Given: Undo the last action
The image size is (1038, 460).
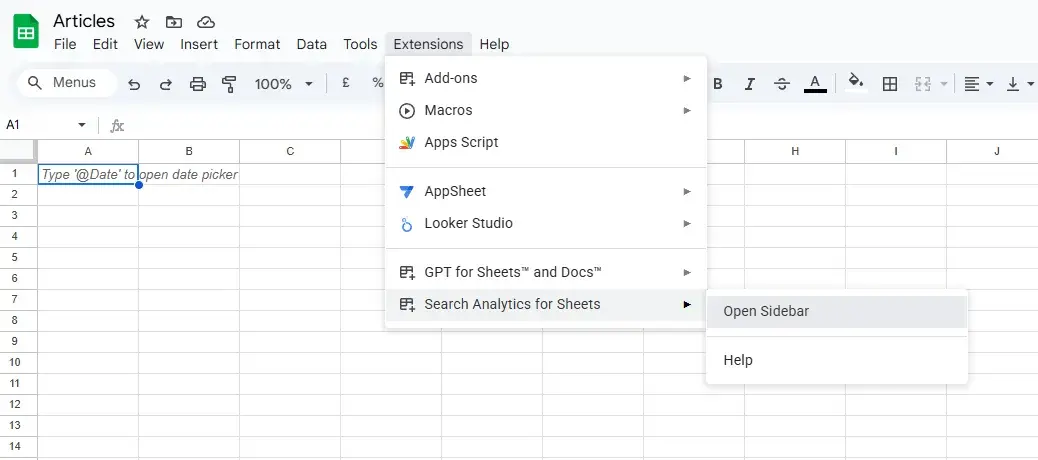Looking at the screenshot, I should click(134, 84).
